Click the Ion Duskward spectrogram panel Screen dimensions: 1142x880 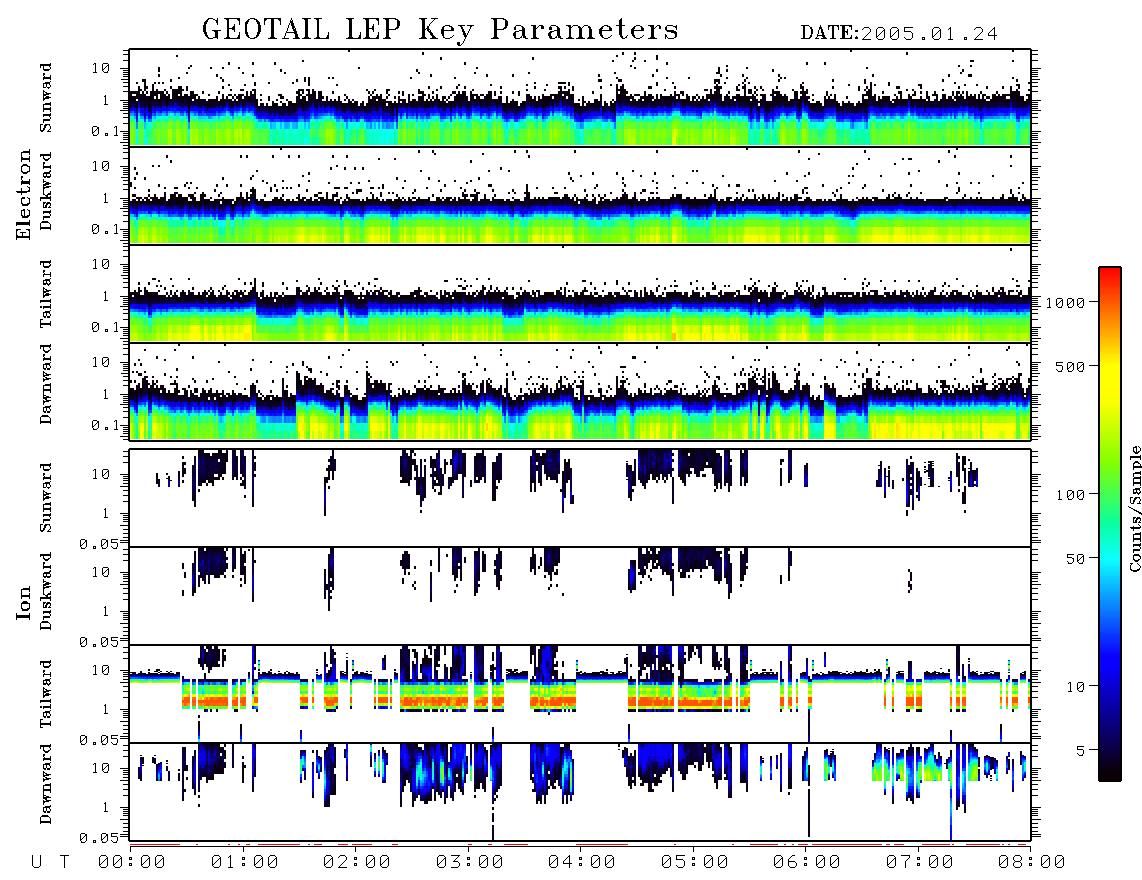580,596
